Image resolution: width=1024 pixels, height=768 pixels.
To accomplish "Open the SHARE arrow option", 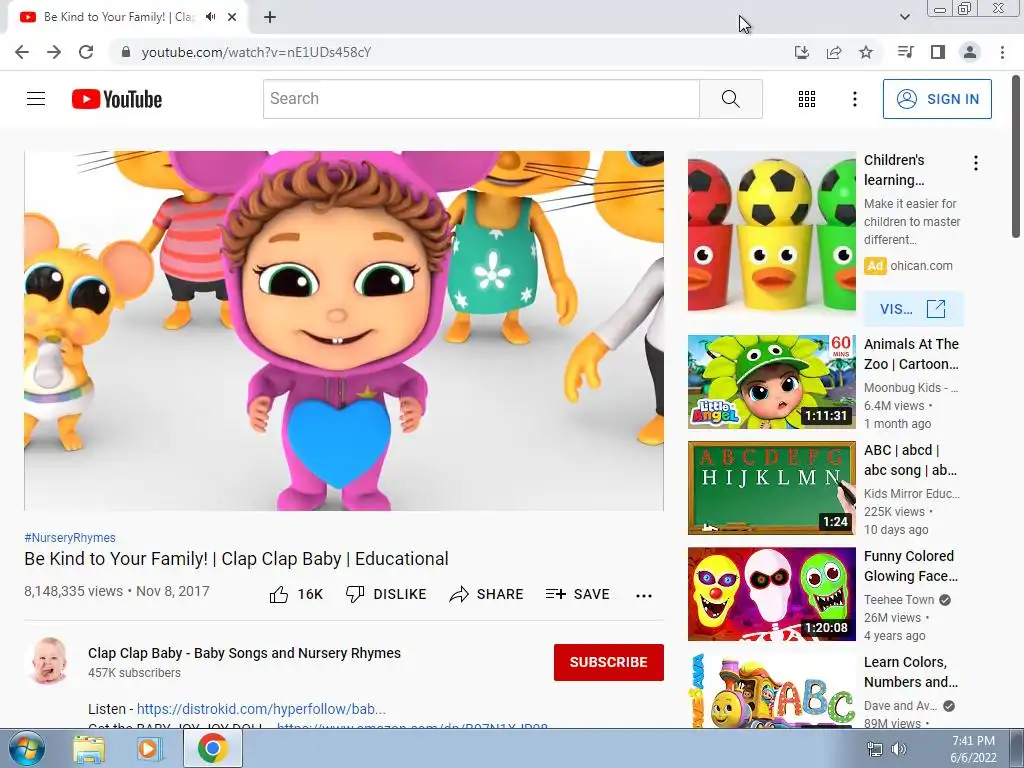I will tap(487, 594).
